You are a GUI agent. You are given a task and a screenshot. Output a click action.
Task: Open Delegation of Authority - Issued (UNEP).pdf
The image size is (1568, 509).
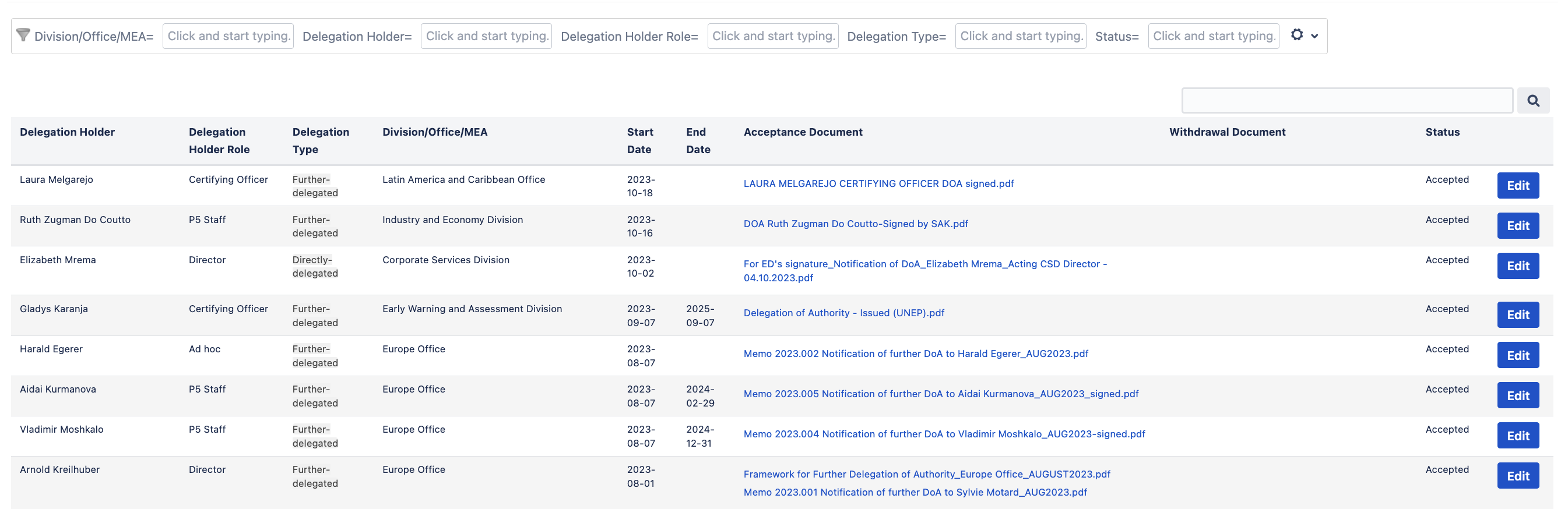point(843,313)
